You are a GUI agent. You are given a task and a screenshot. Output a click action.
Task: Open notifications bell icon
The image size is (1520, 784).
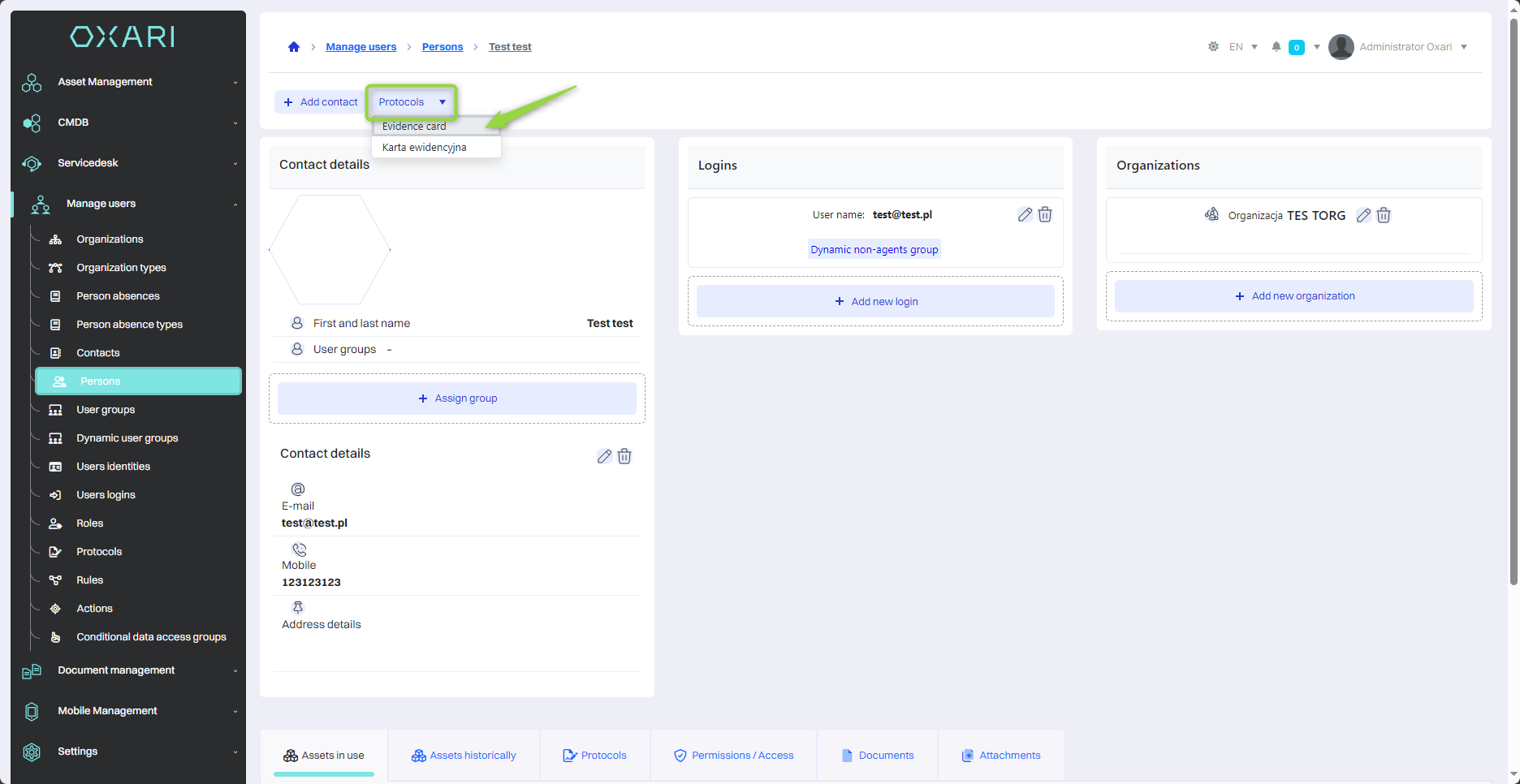1276,47
